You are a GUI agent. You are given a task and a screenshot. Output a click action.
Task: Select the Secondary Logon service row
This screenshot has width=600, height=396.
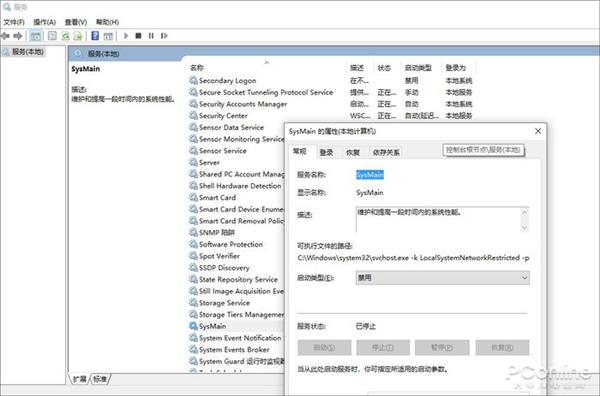pyautogui.click(x=331, y=80)
